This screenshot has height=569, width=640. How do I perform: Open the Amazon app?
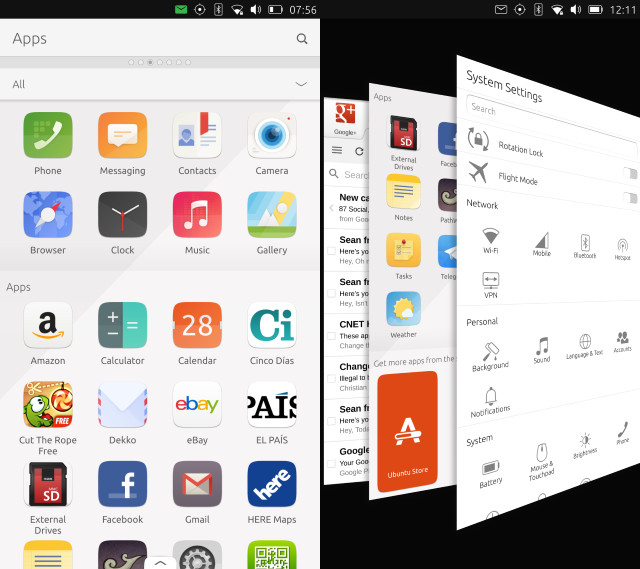pyautogui.click(x=48, y=325)
